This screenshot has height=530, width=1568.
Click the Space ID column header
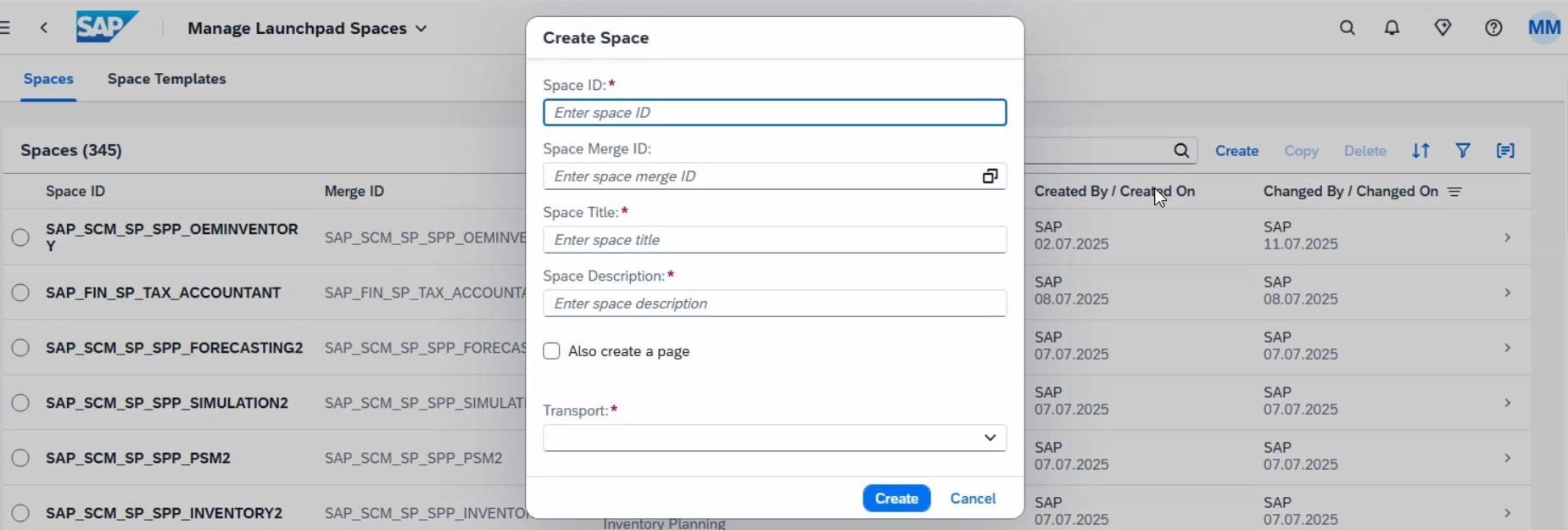75,192
